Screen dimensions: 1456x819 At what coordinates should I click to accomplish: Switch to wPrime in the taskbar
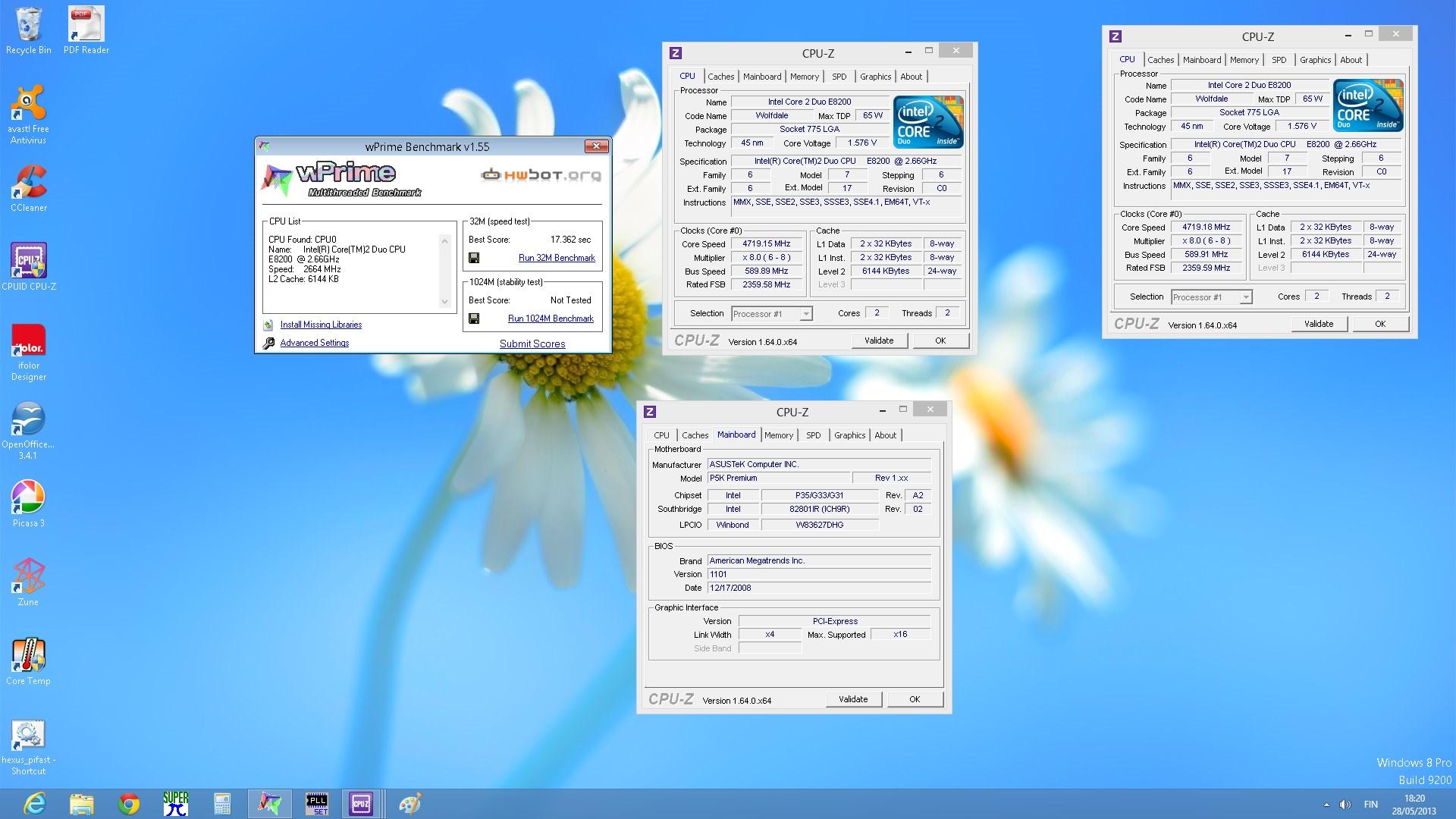[x=269, y=804]
